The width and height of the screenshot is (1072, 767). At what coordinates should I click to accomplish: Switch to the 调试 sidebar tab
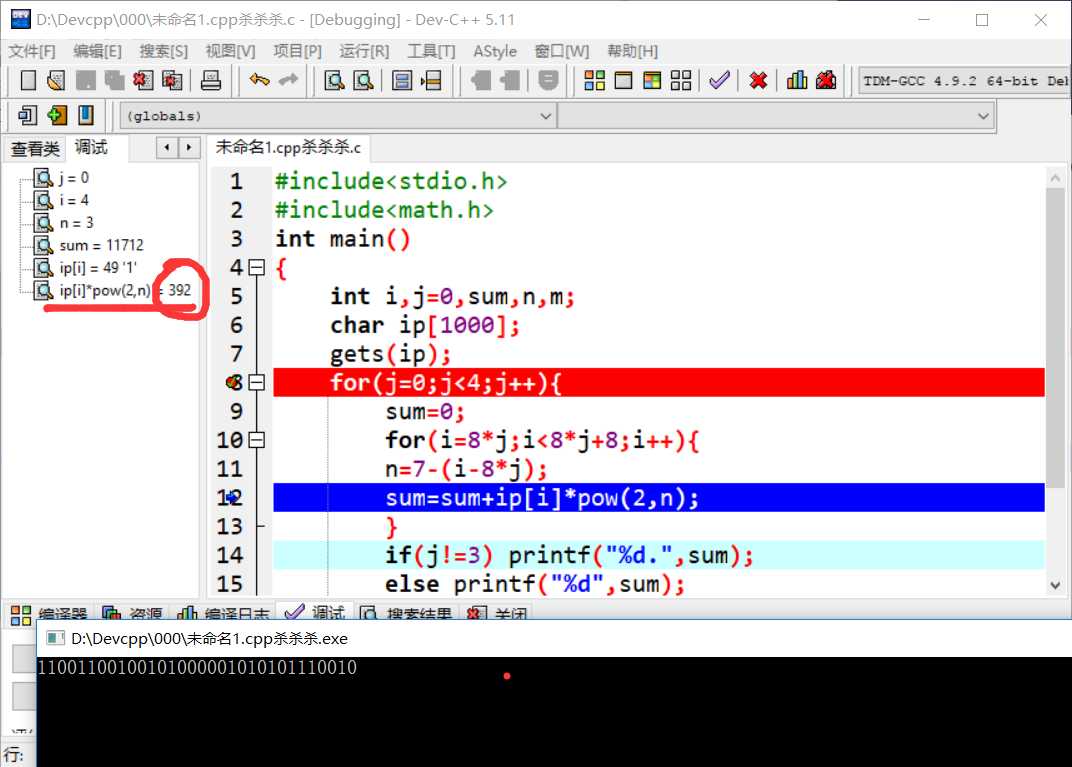pyautogui.click(x=91, y=148)
